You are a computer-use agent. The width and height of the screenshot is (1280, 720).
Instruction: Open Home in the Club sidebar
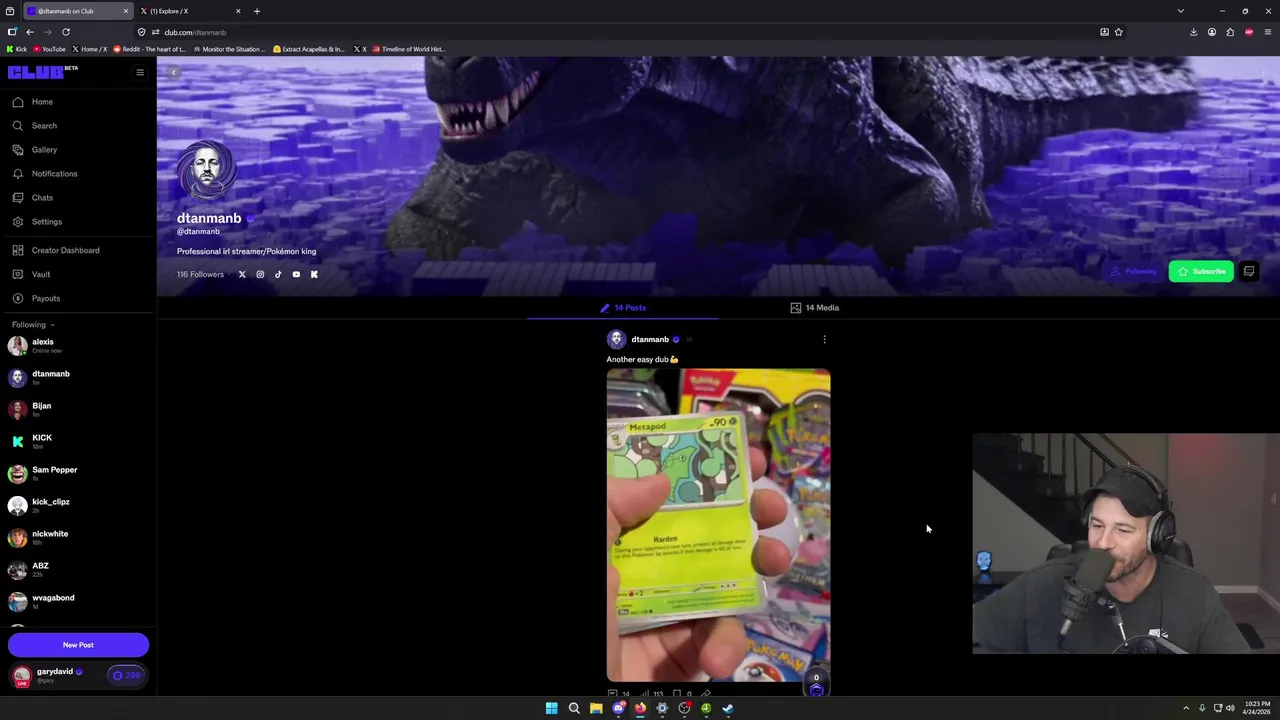[x=33, y=102]
